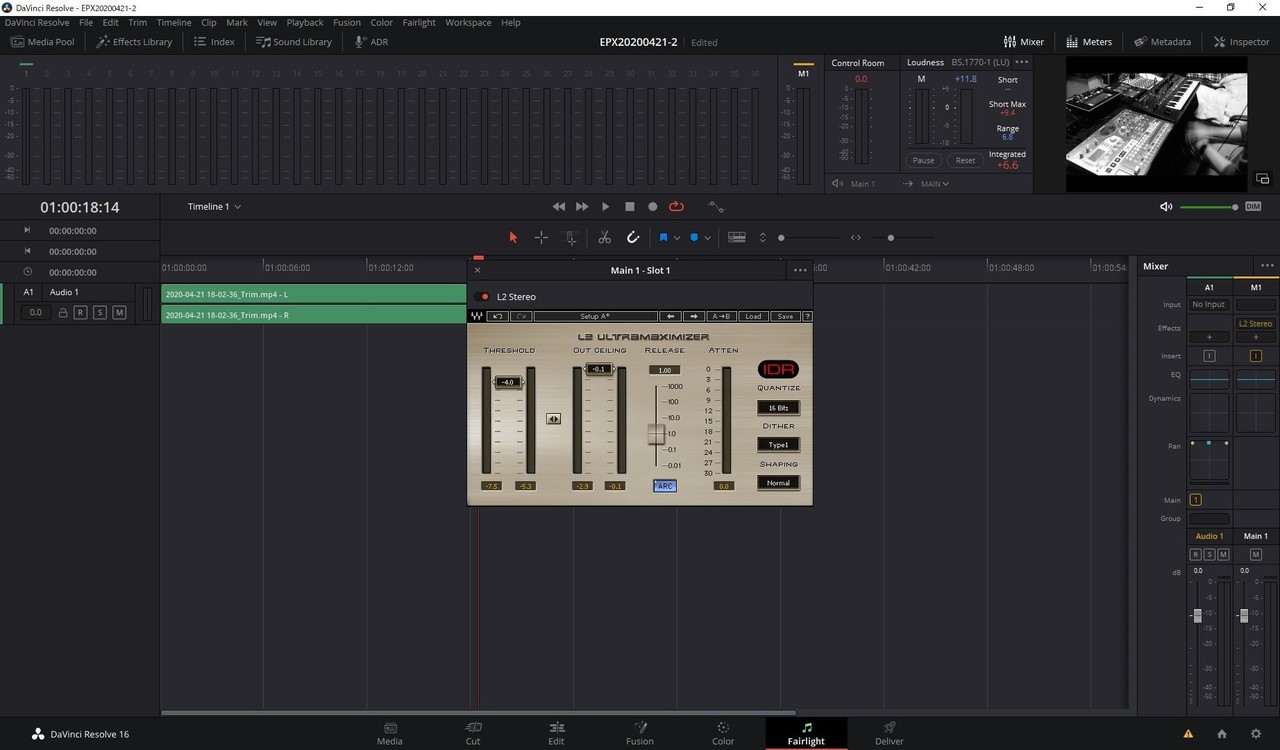Adjust the monitor volume slider

click(x=1209, y=207)
